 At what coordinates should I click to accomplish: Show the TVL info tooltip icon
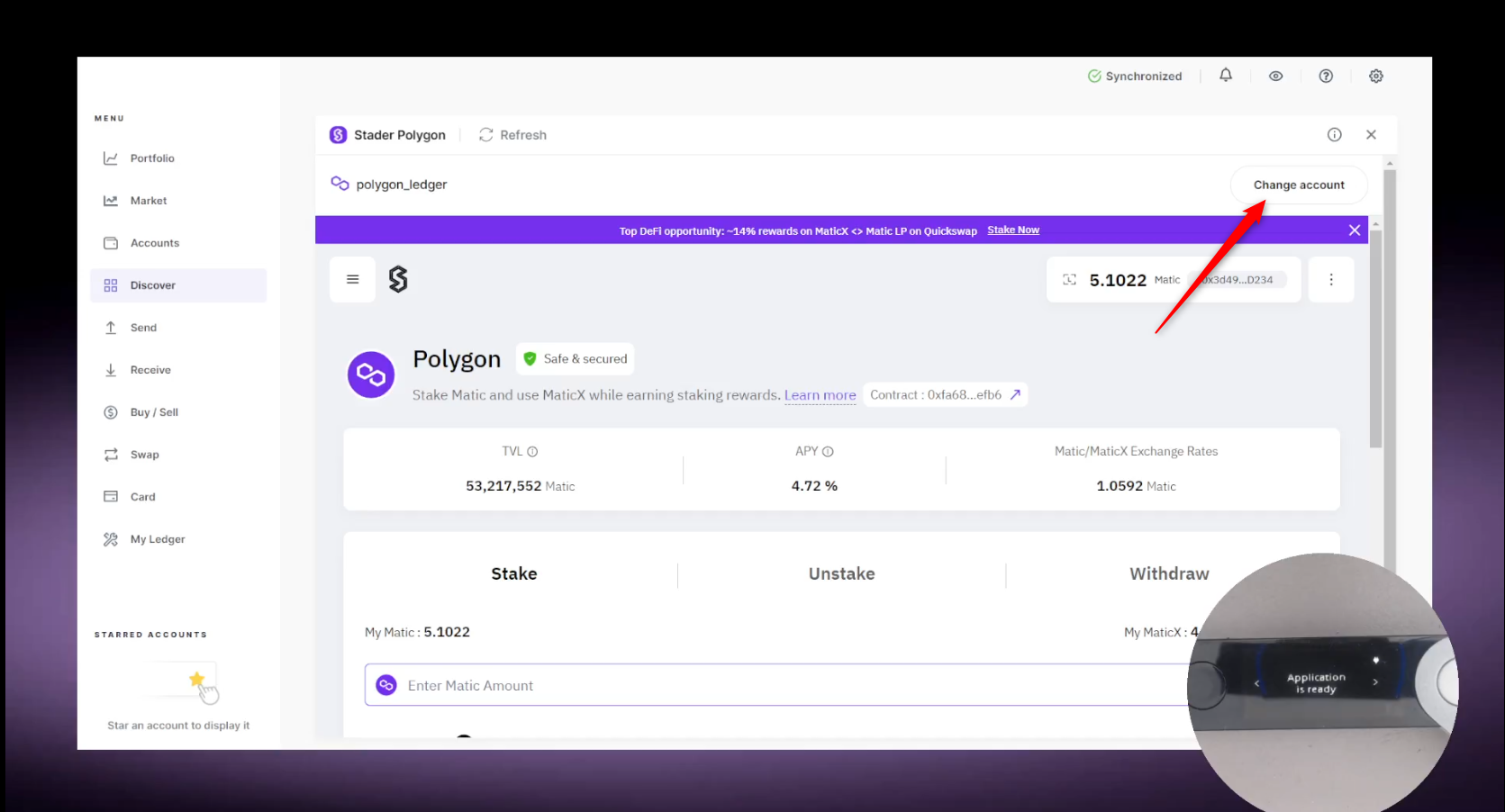tap(532, 452)
